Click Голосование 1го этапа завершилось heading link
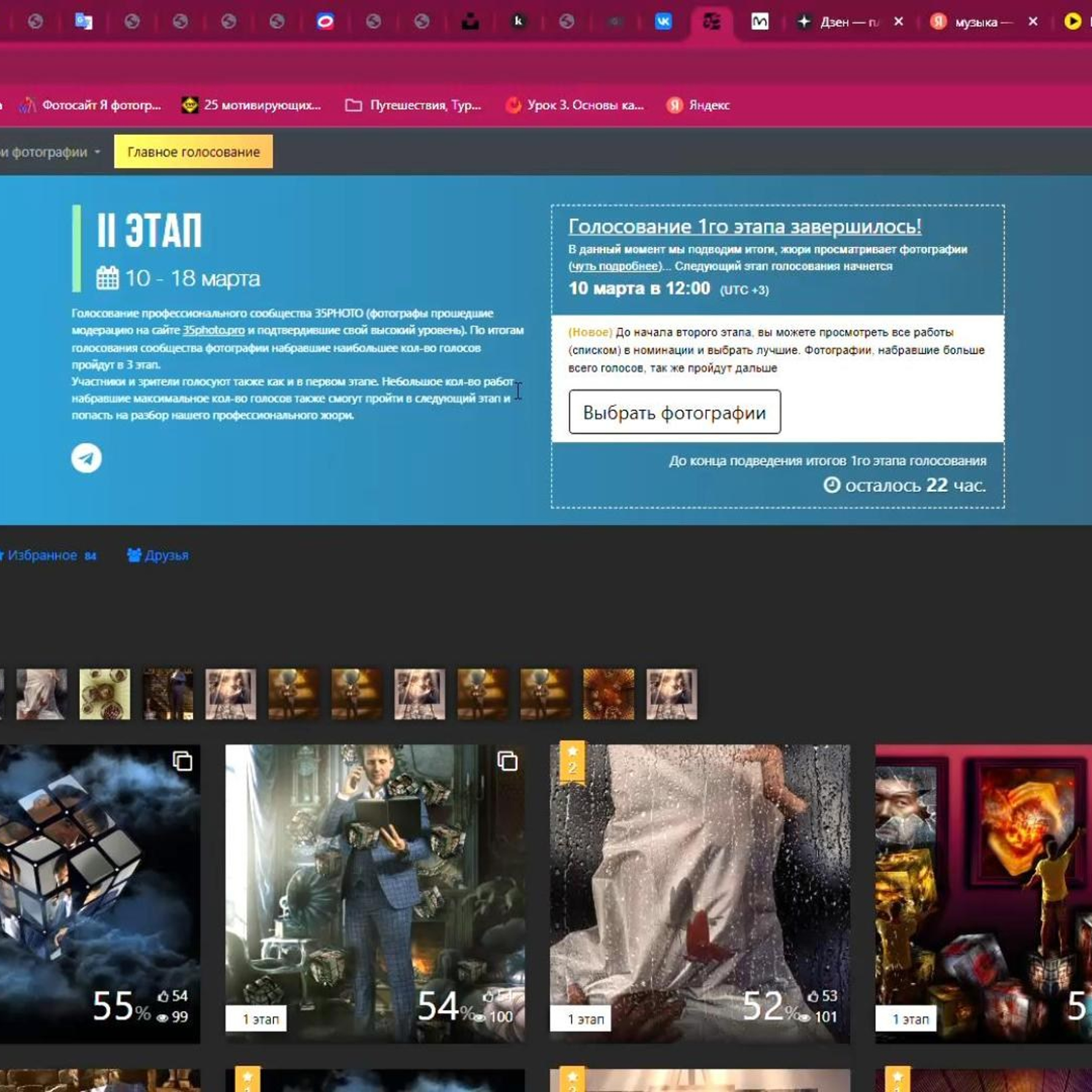 (x=744, y=226)
